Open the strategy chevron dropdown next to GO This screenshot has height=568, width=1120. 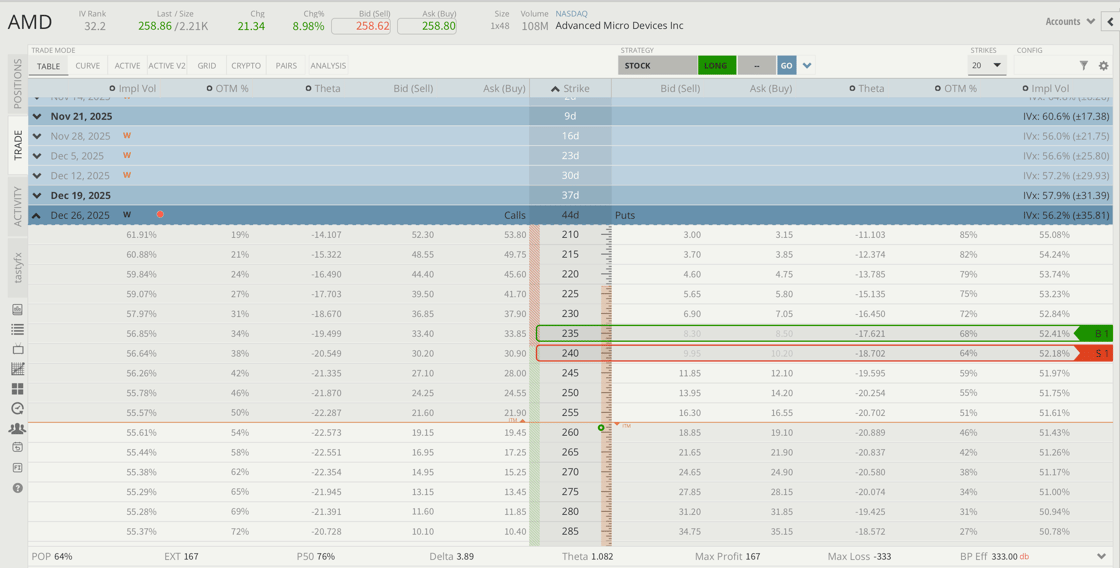coord(807,66)
